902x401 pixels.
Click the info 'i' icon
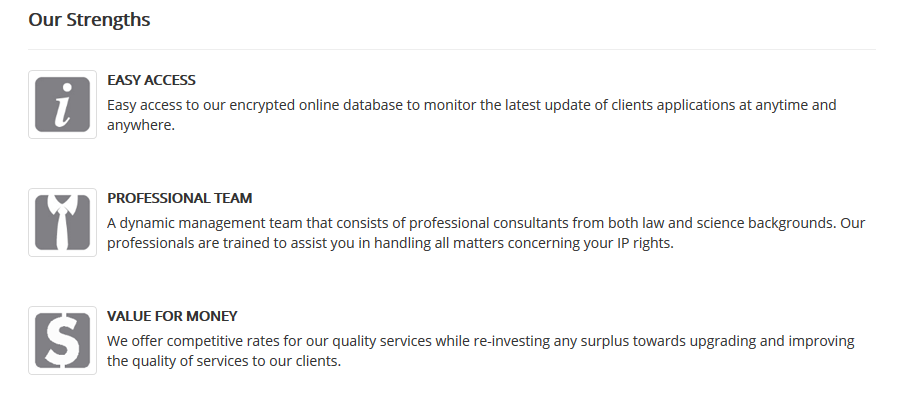pos(62,105)
